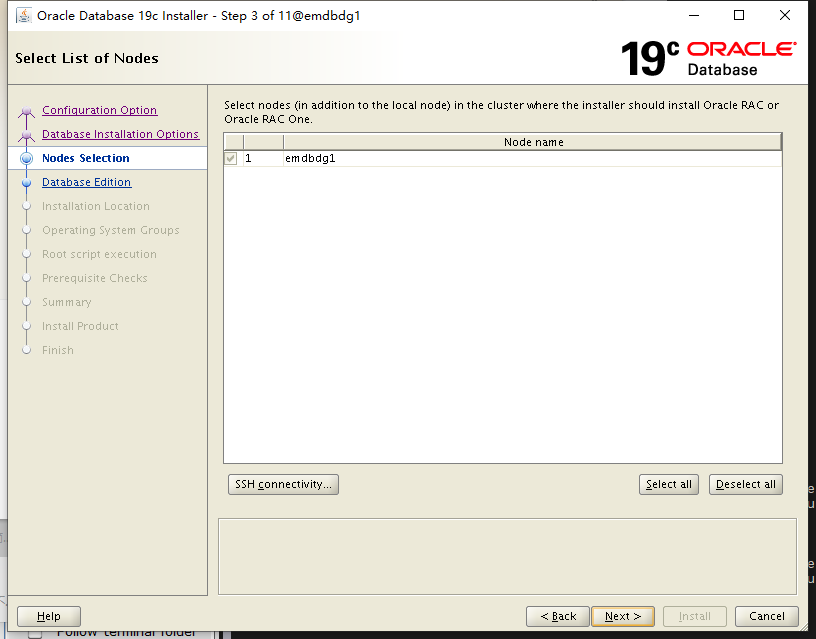Screen dimensions: 816x639
Task: Jump to the Database Edition step
Action: point(86,182)
